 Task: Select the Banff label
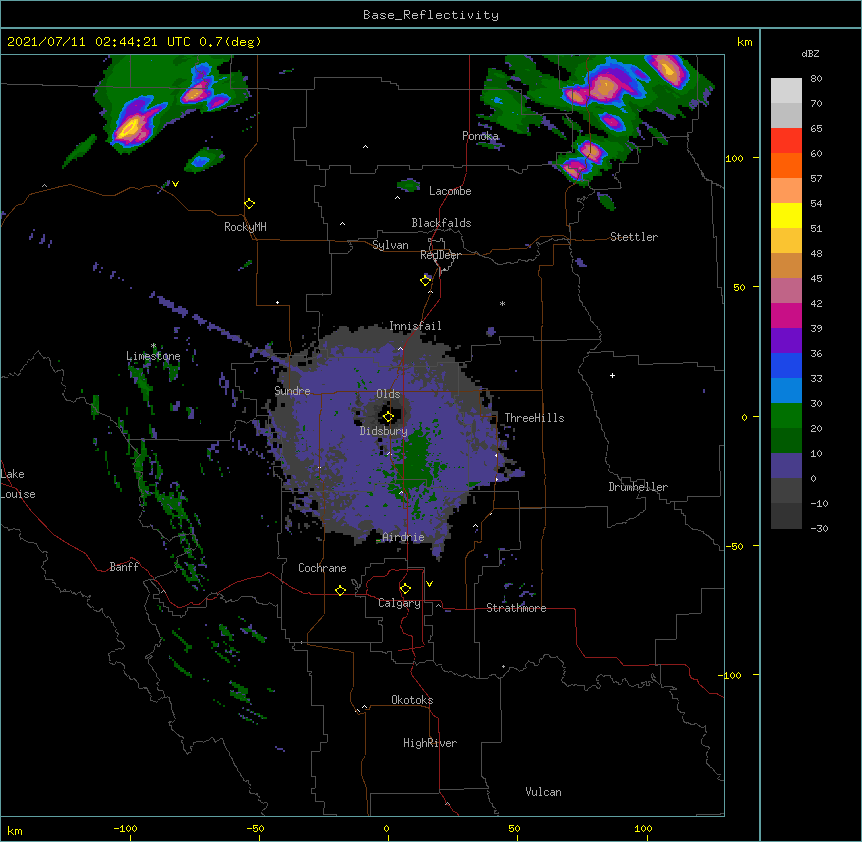(124, 567)
